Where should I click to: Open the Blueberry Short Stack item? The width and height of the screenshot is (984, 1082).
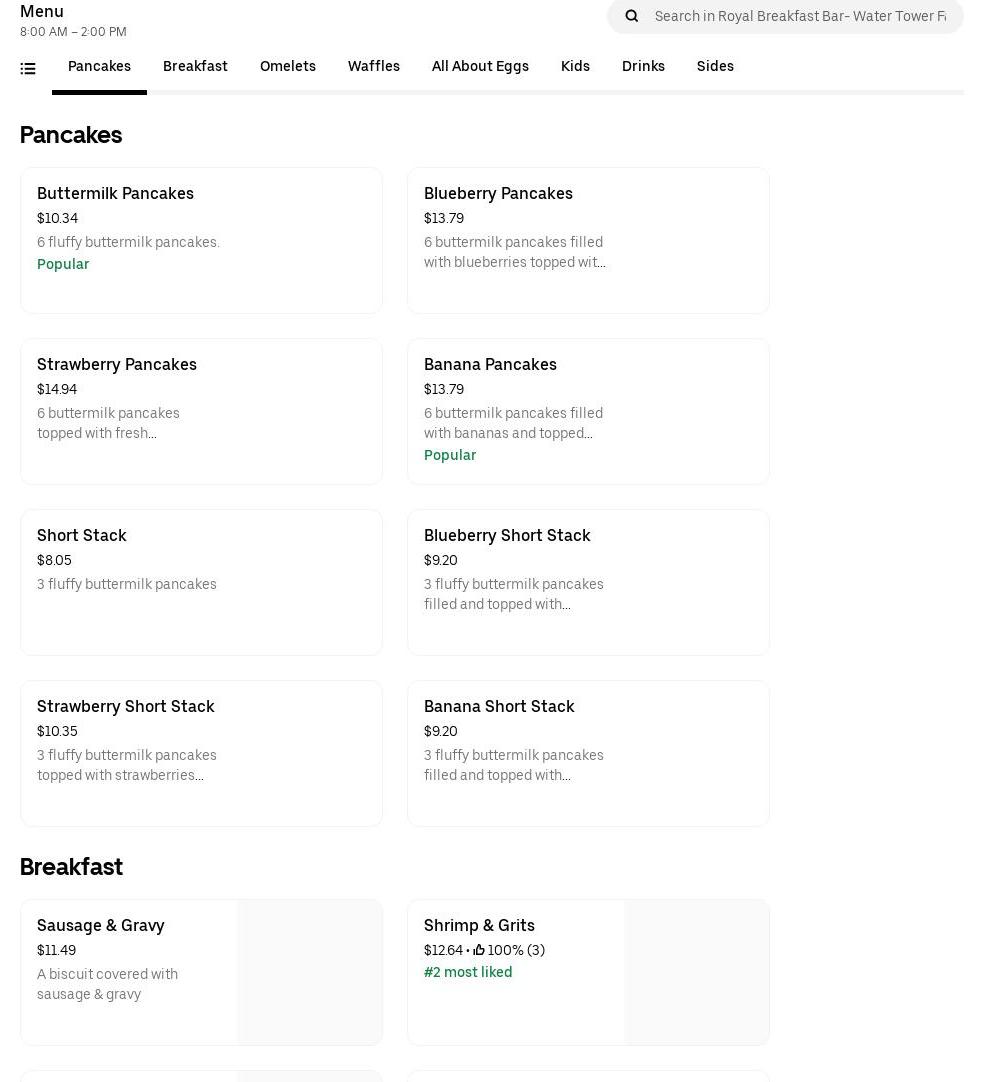click(x=588, y=582)
